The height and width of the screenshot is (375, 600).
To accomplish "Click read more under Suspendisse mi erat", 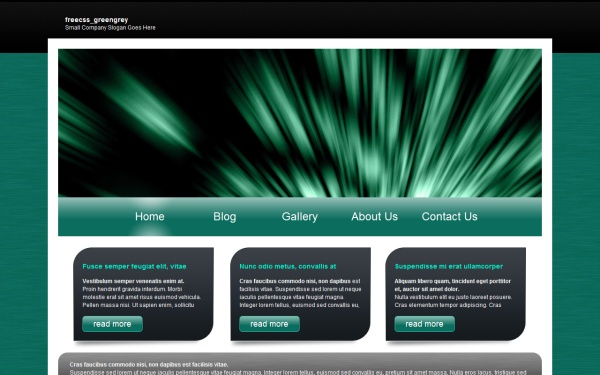I will (x=425, y=324).
